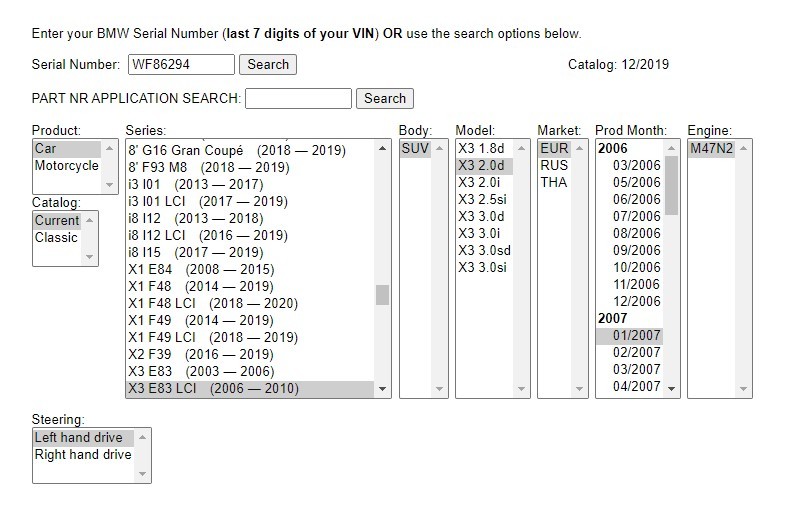Click Search button beside Part NR field
The image size is (807, 508).
(x=384, y=98)
